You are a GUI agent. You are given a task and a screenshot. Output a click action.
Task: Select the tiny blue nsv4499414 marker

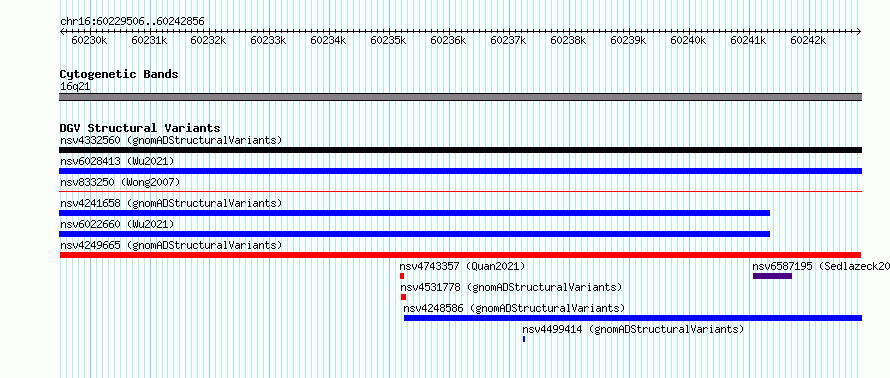[x=524, y=339]
